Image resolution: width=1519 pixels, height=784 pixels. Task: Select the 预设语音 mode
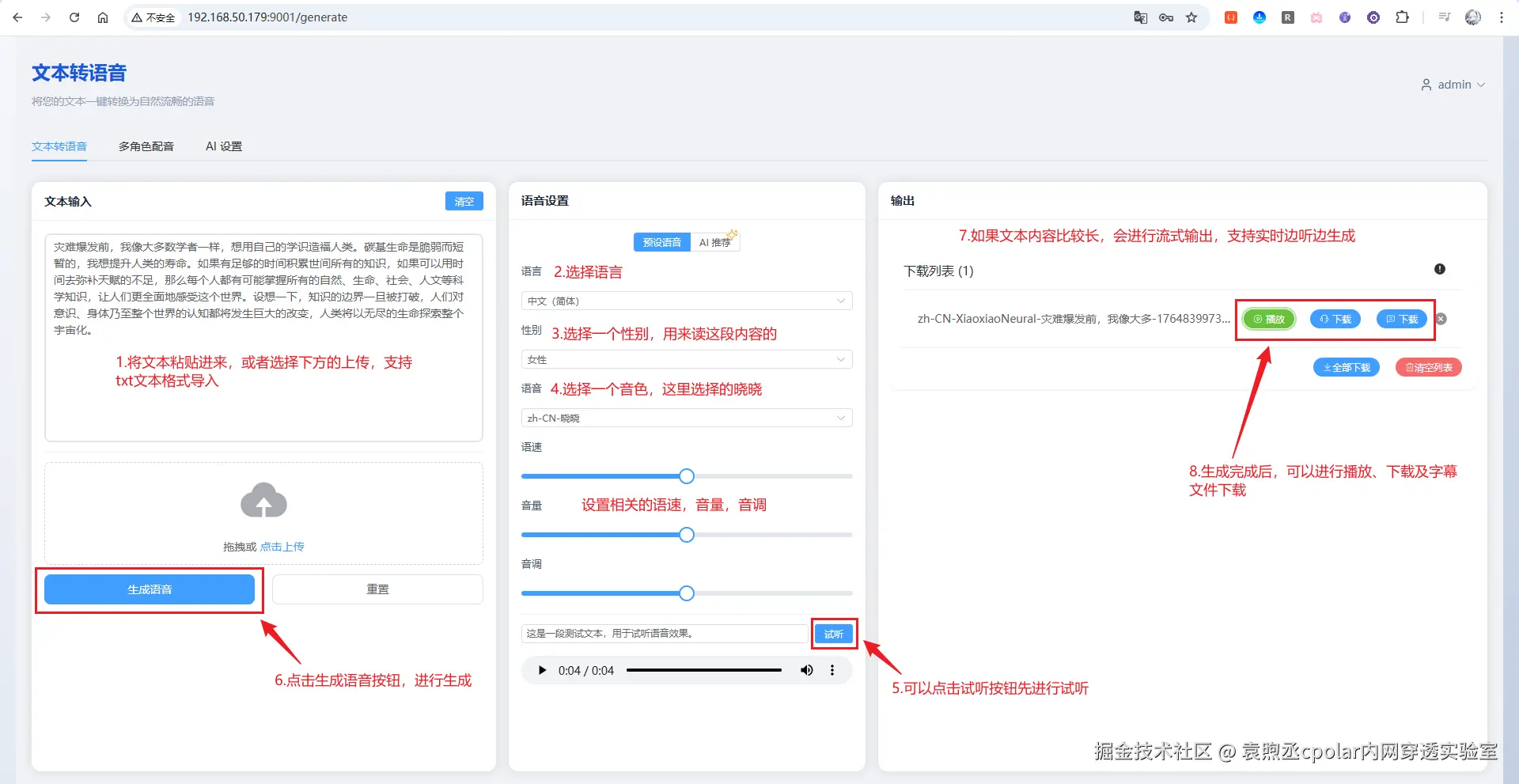tap(661, 242)
